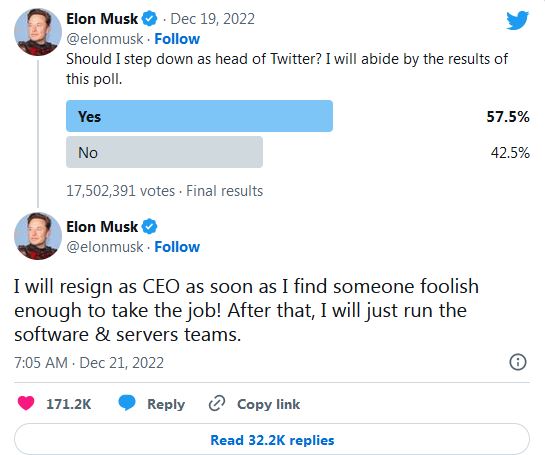This screenshot has width=545, height=455.
Task: Click verified badge on the resignation tweet
Action: point(150,227)
